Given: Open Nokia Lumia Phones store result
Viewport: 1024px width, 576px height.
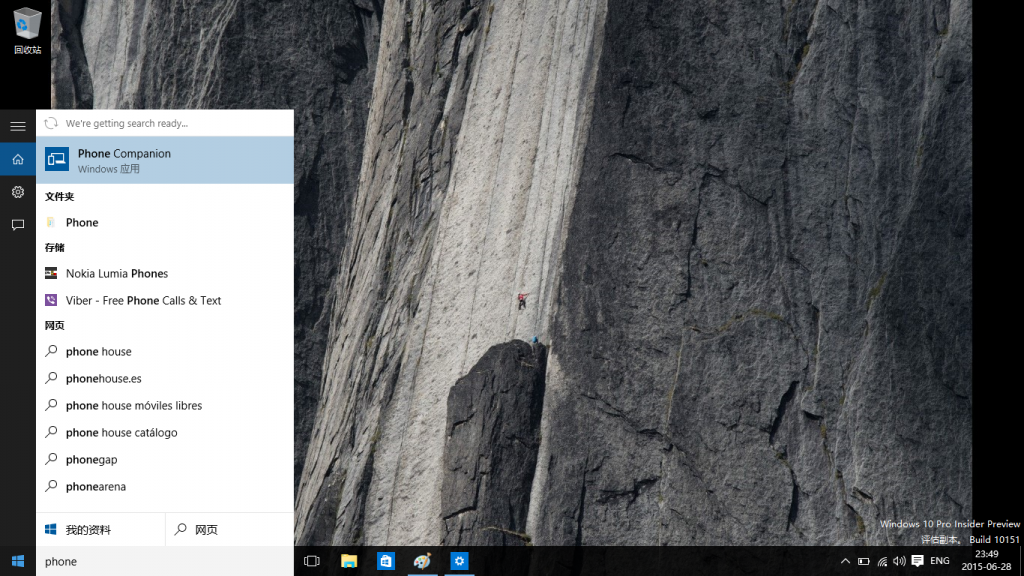Looking at the screenshot, I should coord(165,274).
